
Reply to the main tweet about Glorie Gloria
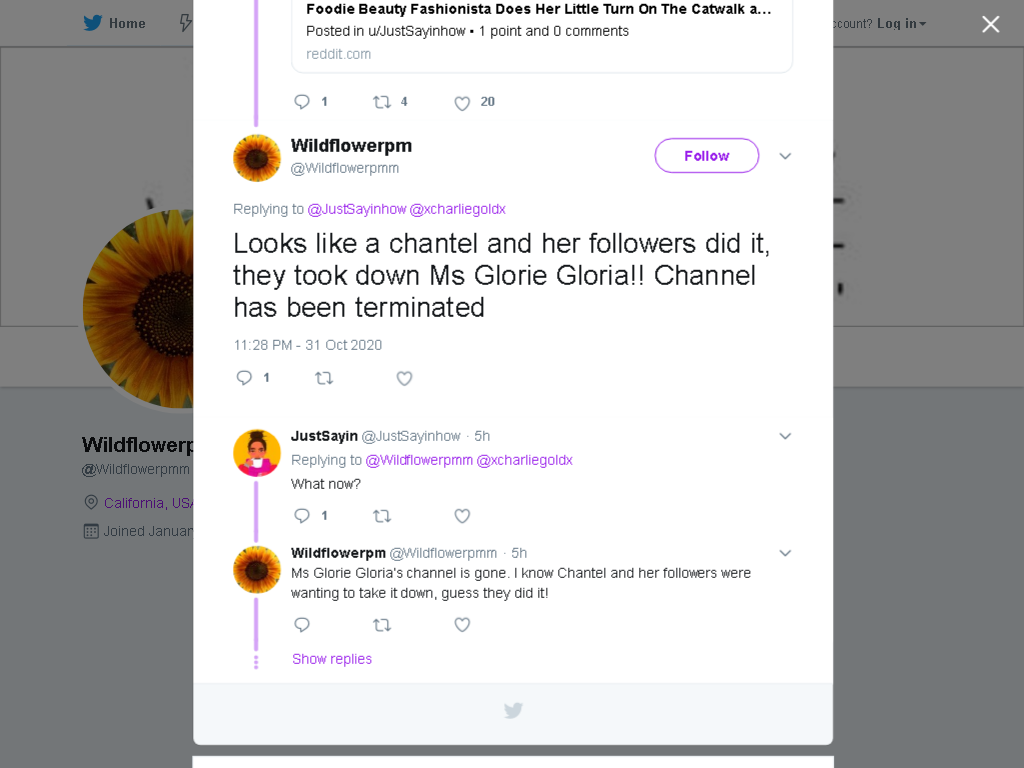click(x=244, y=378)
